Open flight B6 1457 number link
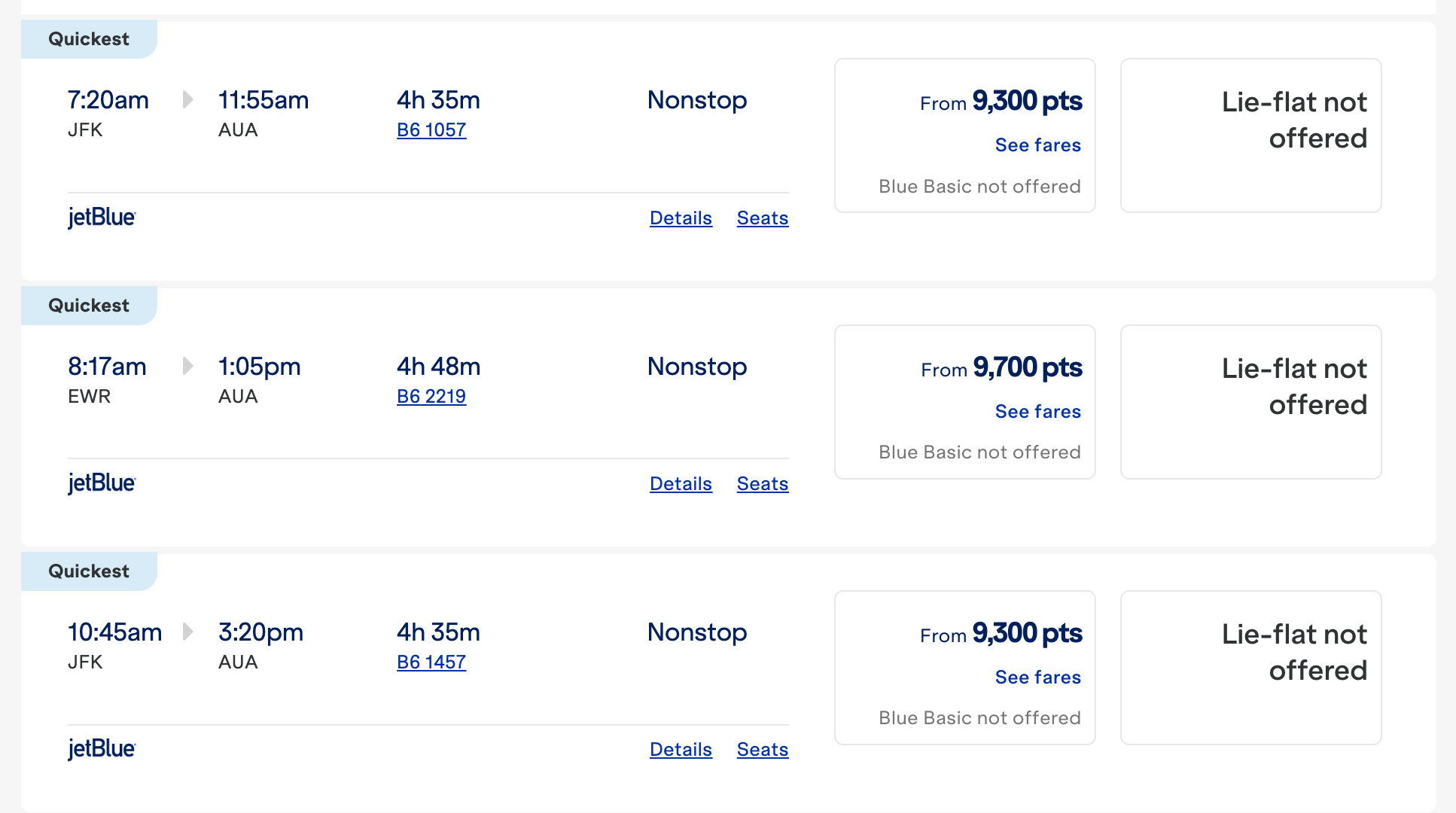The height and width of the screenshot is (813, 1456). pos(431,662)
